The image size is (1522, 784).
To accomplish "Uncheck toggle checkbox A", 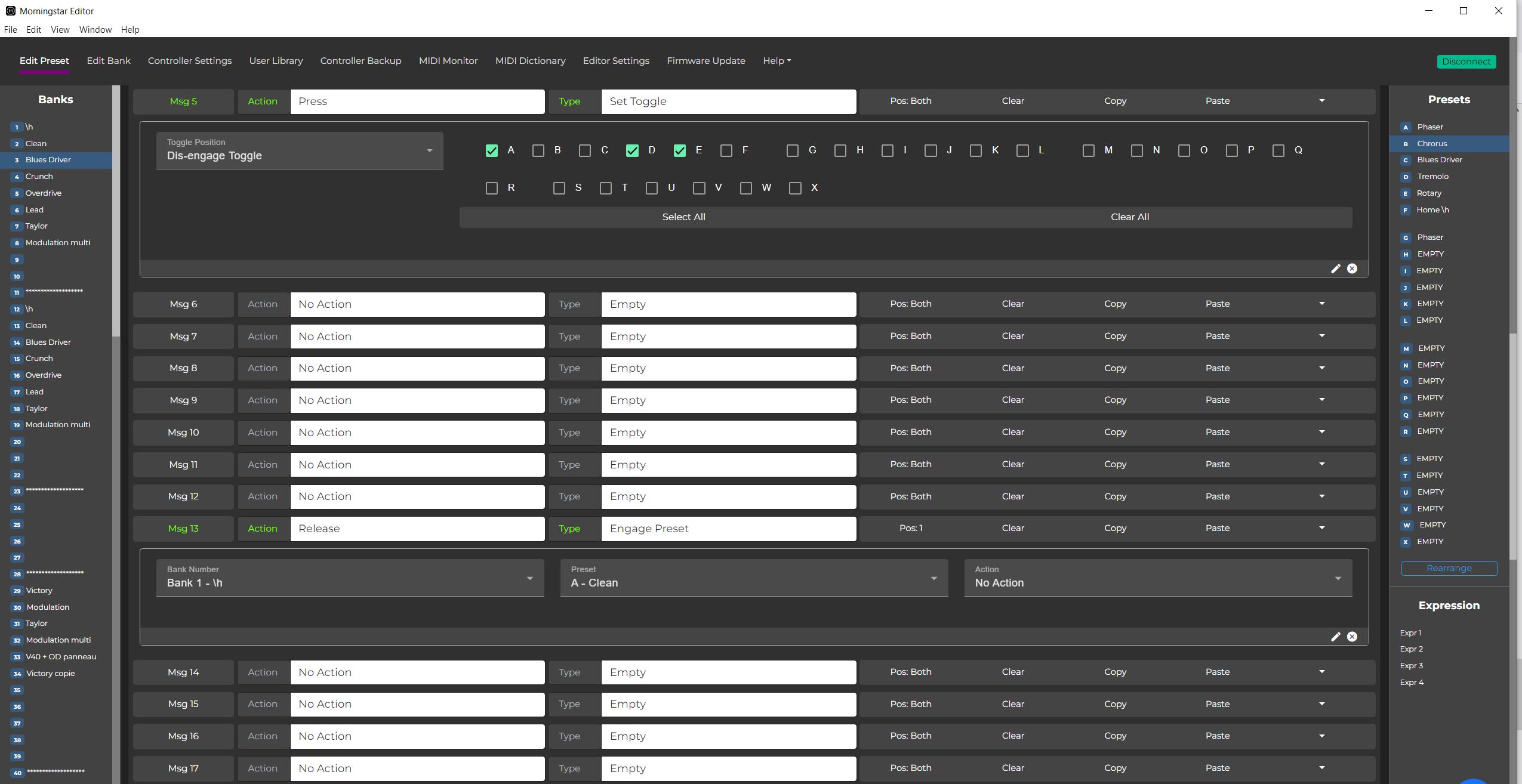I will click(x=491, y=150).
